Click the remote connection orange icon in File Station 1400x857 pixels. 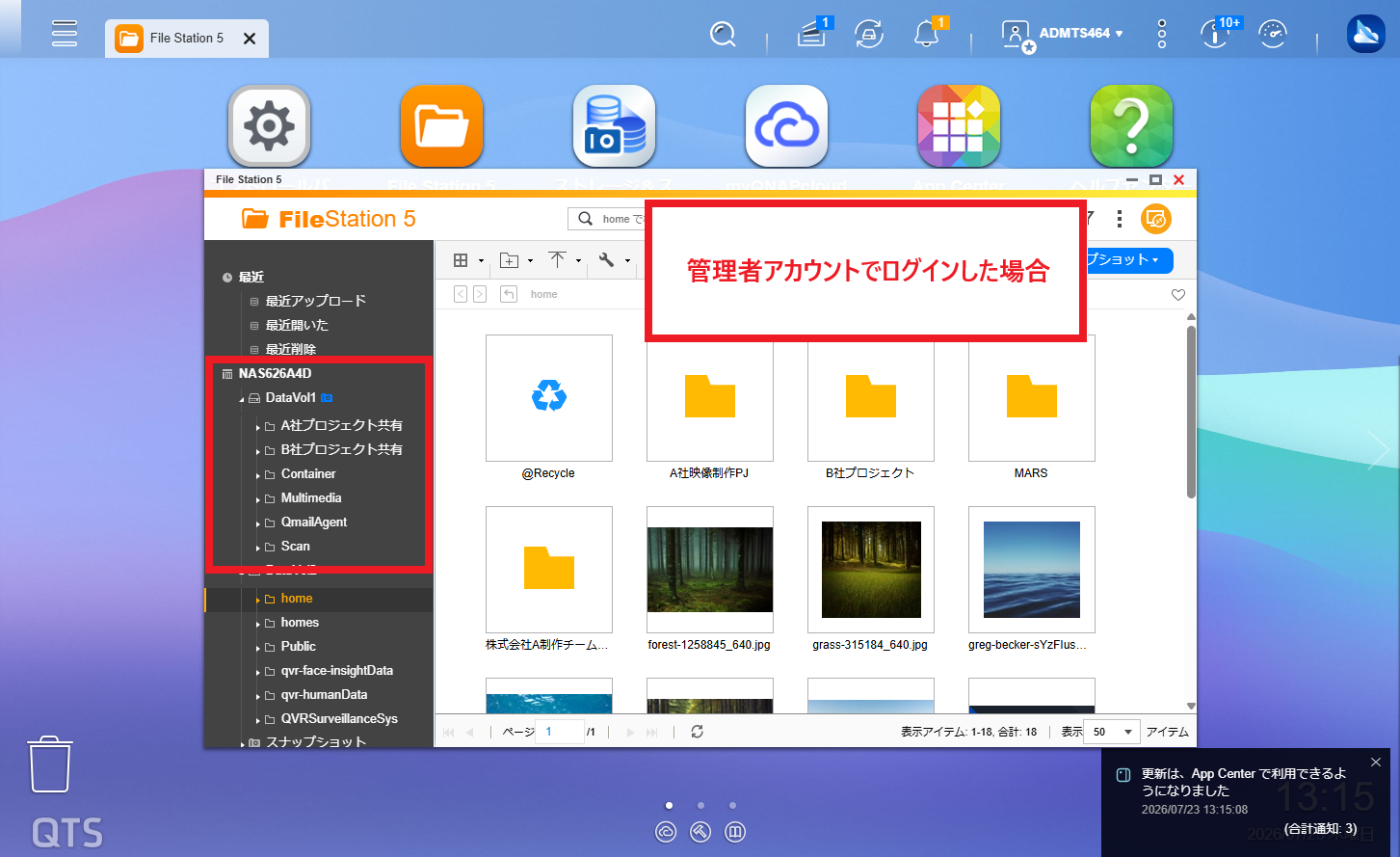coord(1156,219)
